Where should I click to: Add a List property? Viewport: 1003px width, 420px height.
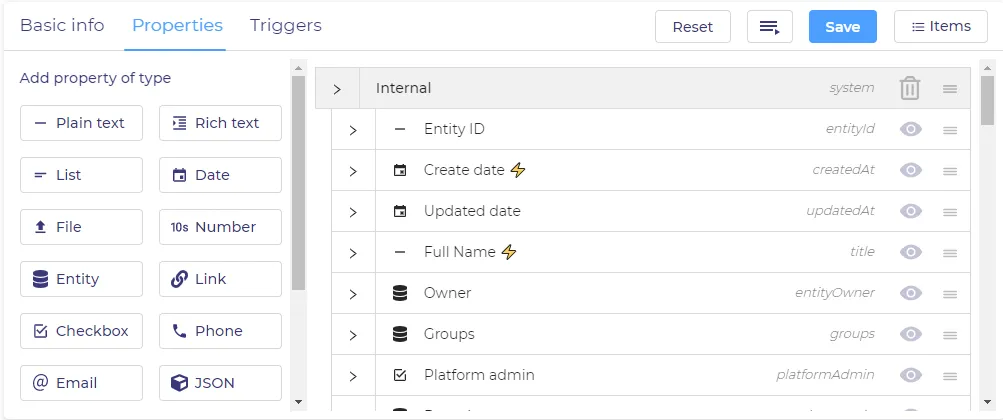point(81,175)
